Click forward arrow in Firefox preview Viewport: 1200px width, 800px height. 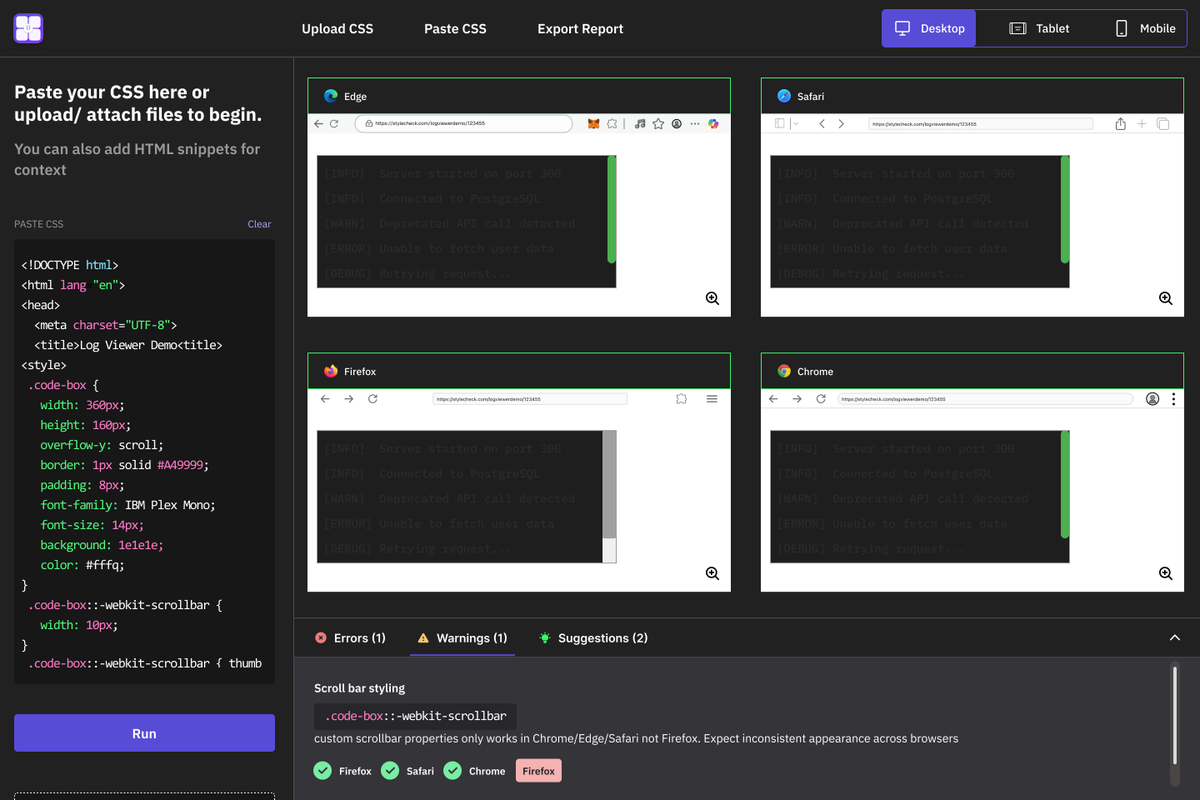tap(349, 399)
